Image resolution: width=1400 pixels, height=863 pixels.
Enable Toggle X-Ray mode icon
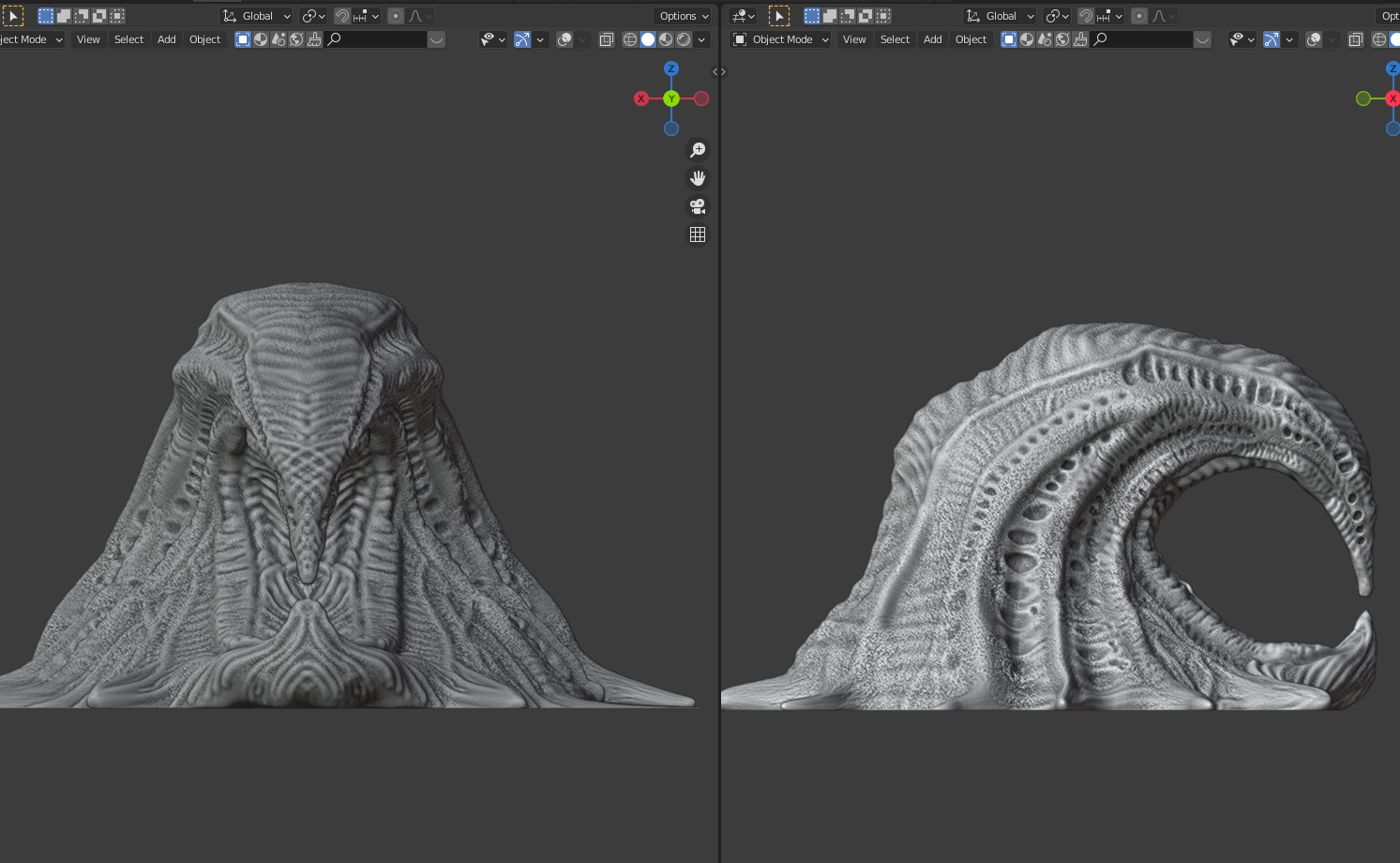point(607,39)
